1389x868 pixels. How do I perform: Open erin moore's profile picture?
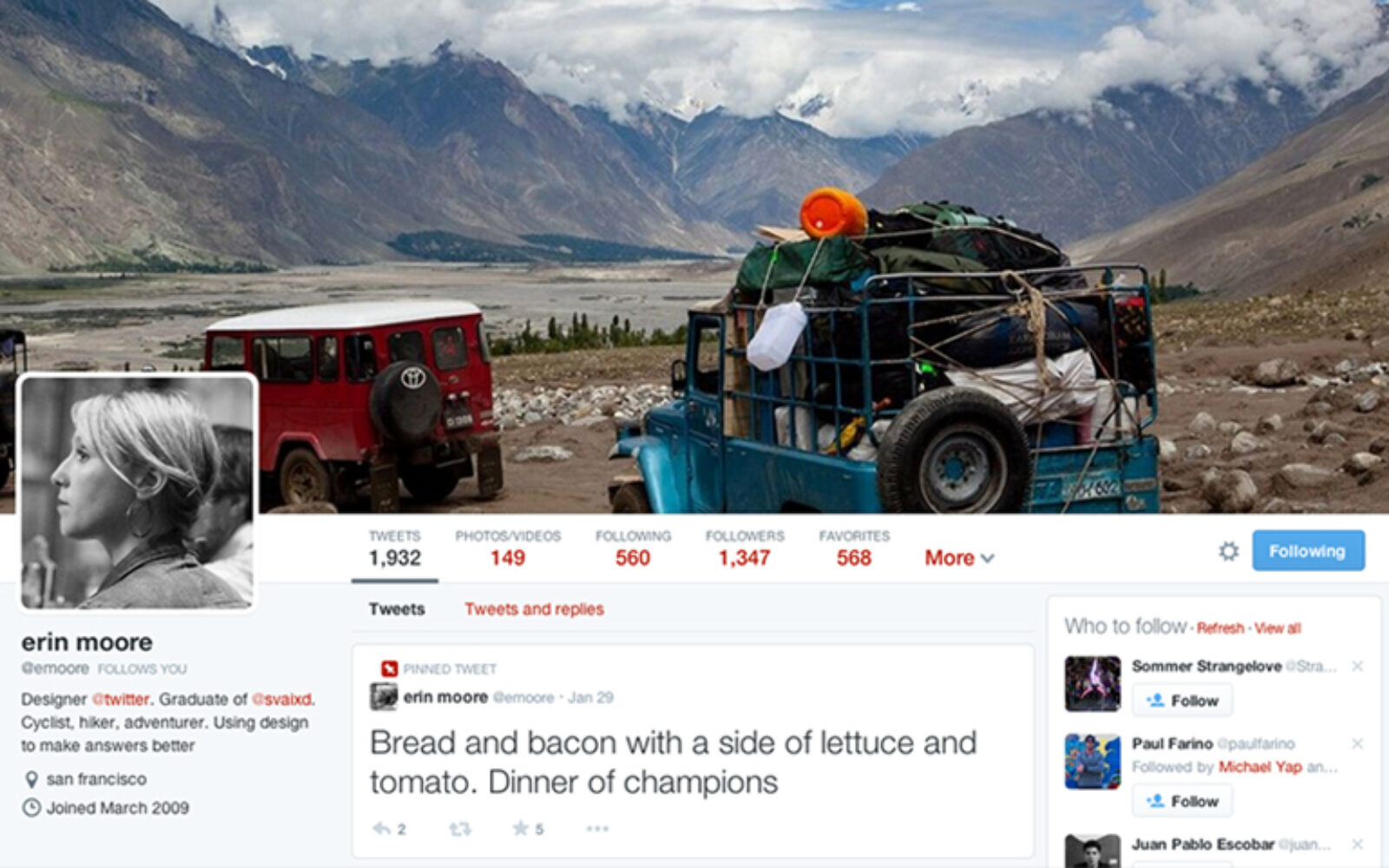point(137,492)
